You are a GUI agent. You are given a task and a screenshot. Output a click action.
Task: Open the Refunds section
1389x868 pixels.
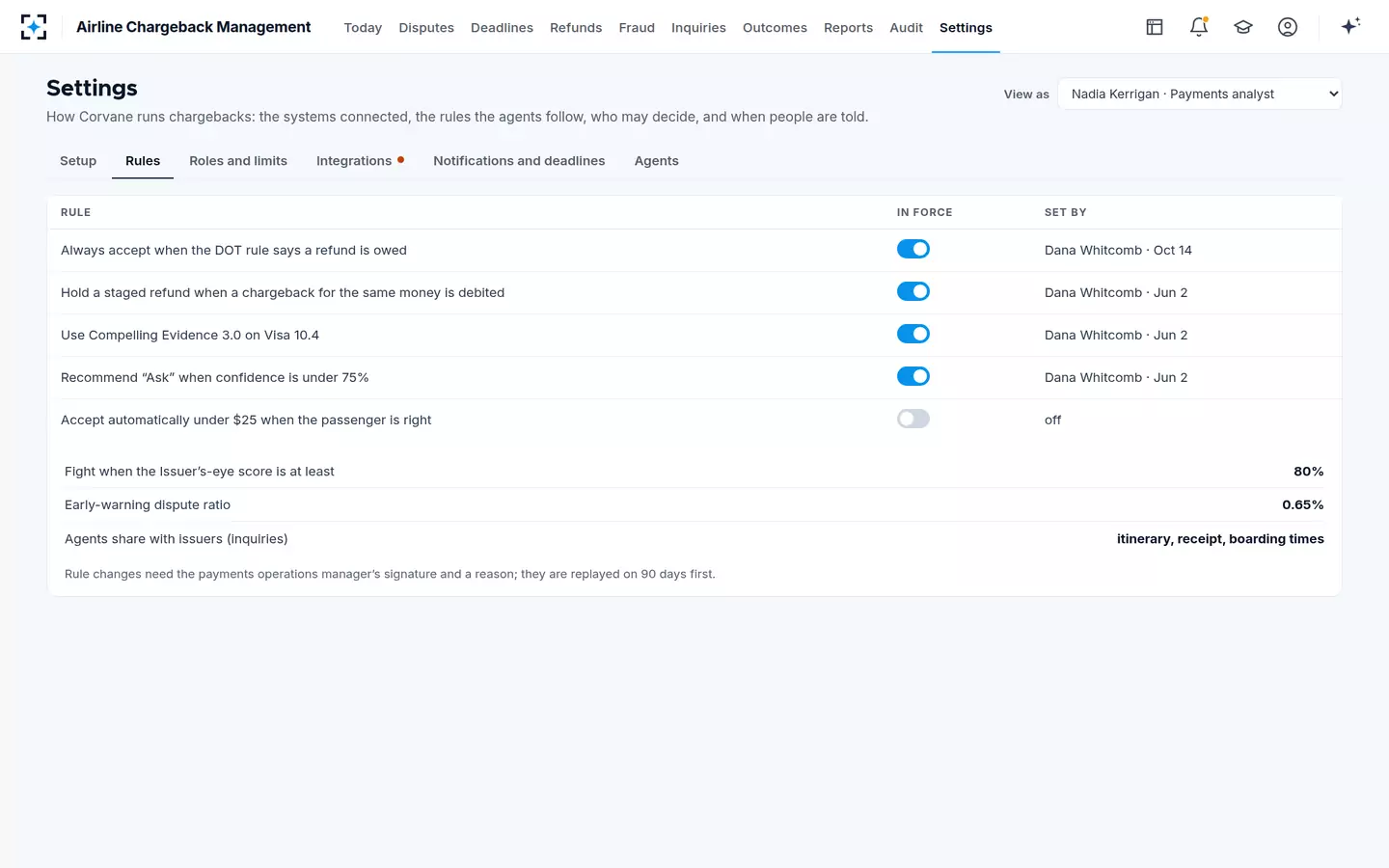pos(576,28)
